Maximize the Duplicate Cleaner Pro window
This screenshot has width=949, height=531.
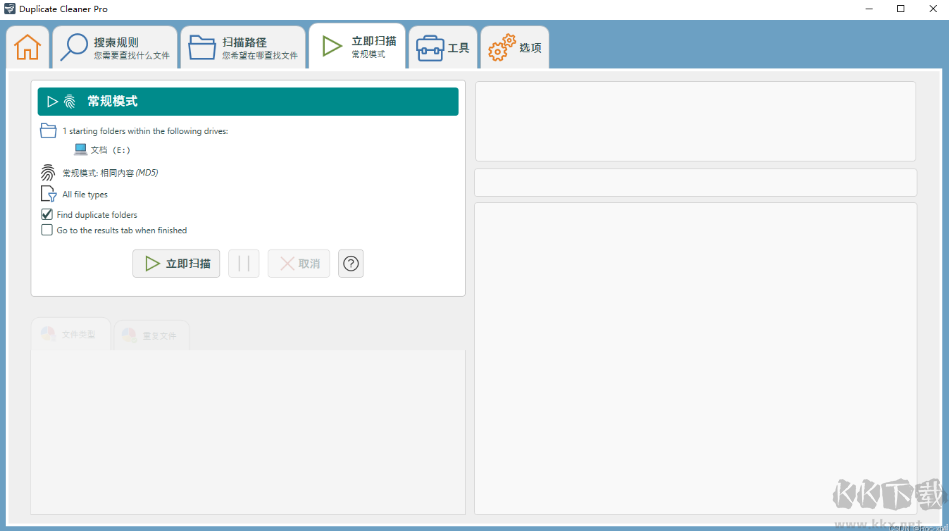click(901, 9)
